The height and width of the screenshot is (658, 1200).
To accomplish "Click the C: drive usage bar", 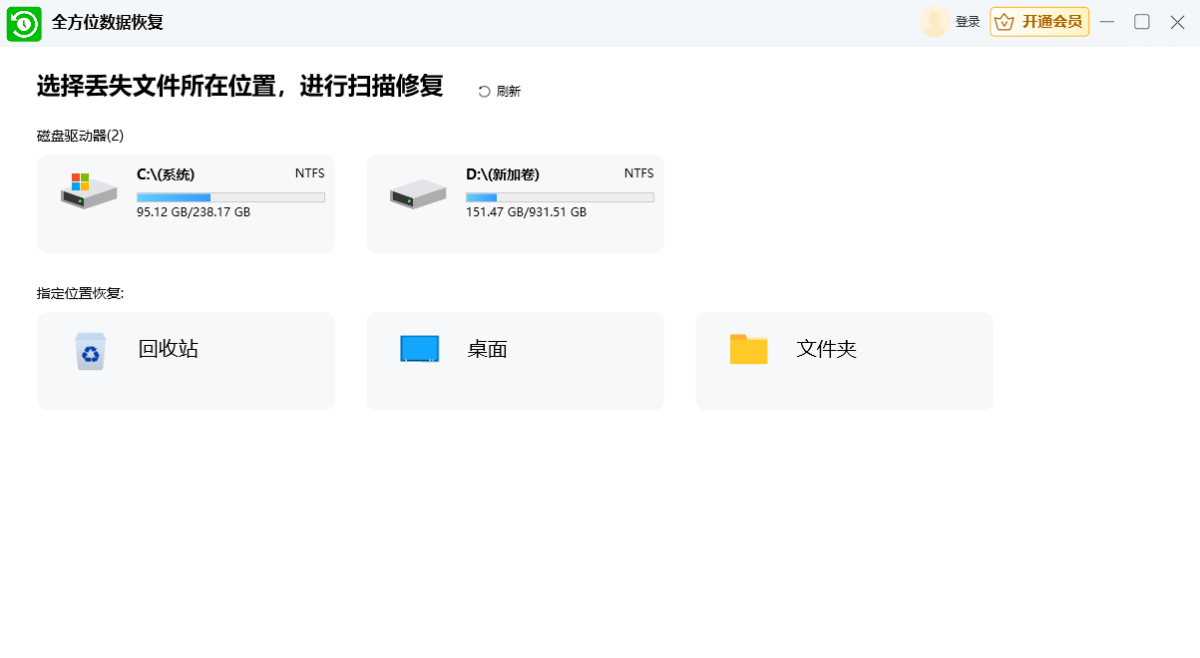I will click(230, 198).
